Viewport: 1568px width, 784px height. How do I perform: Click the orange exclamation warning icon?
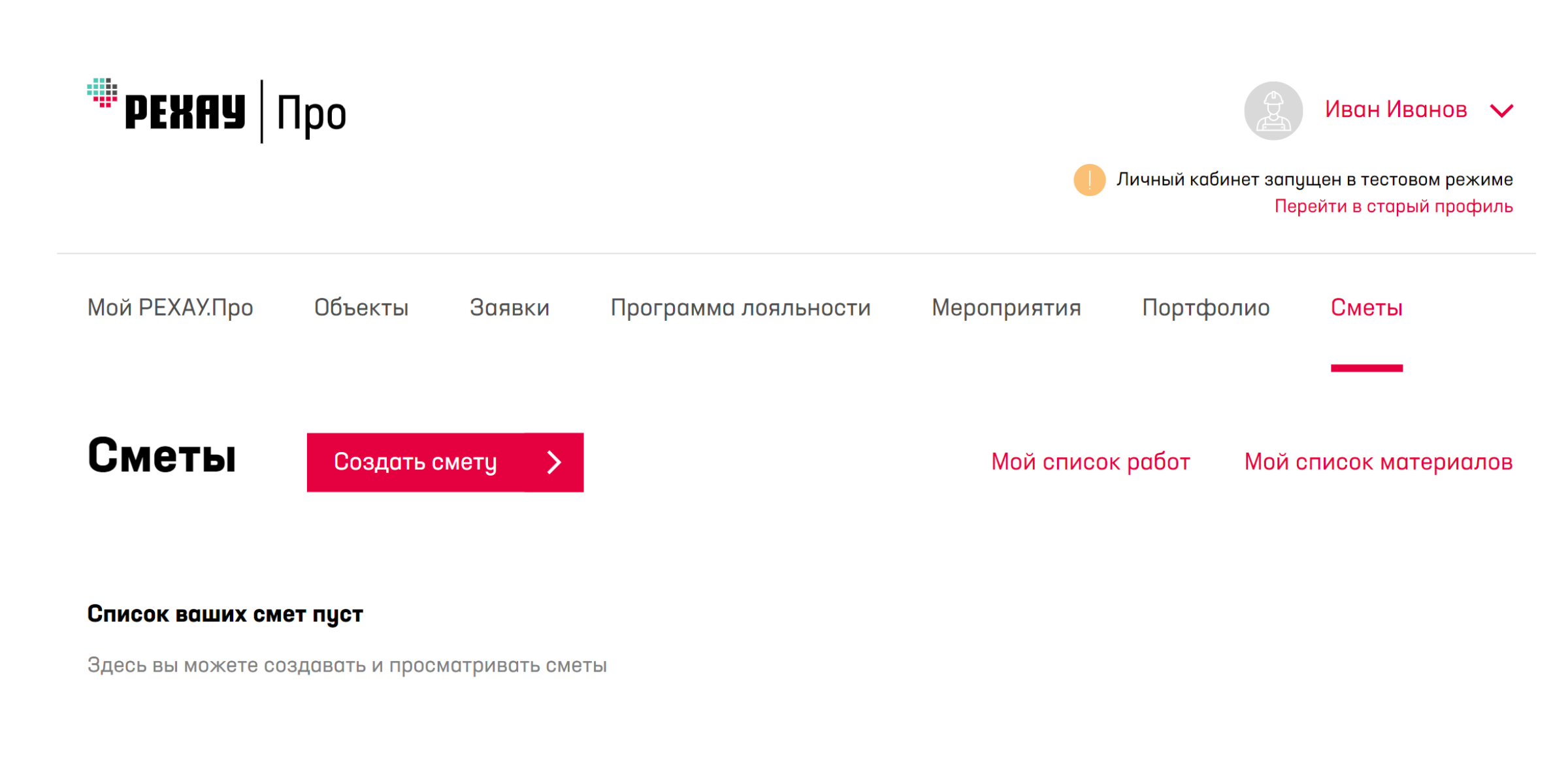click(1089, 180)
